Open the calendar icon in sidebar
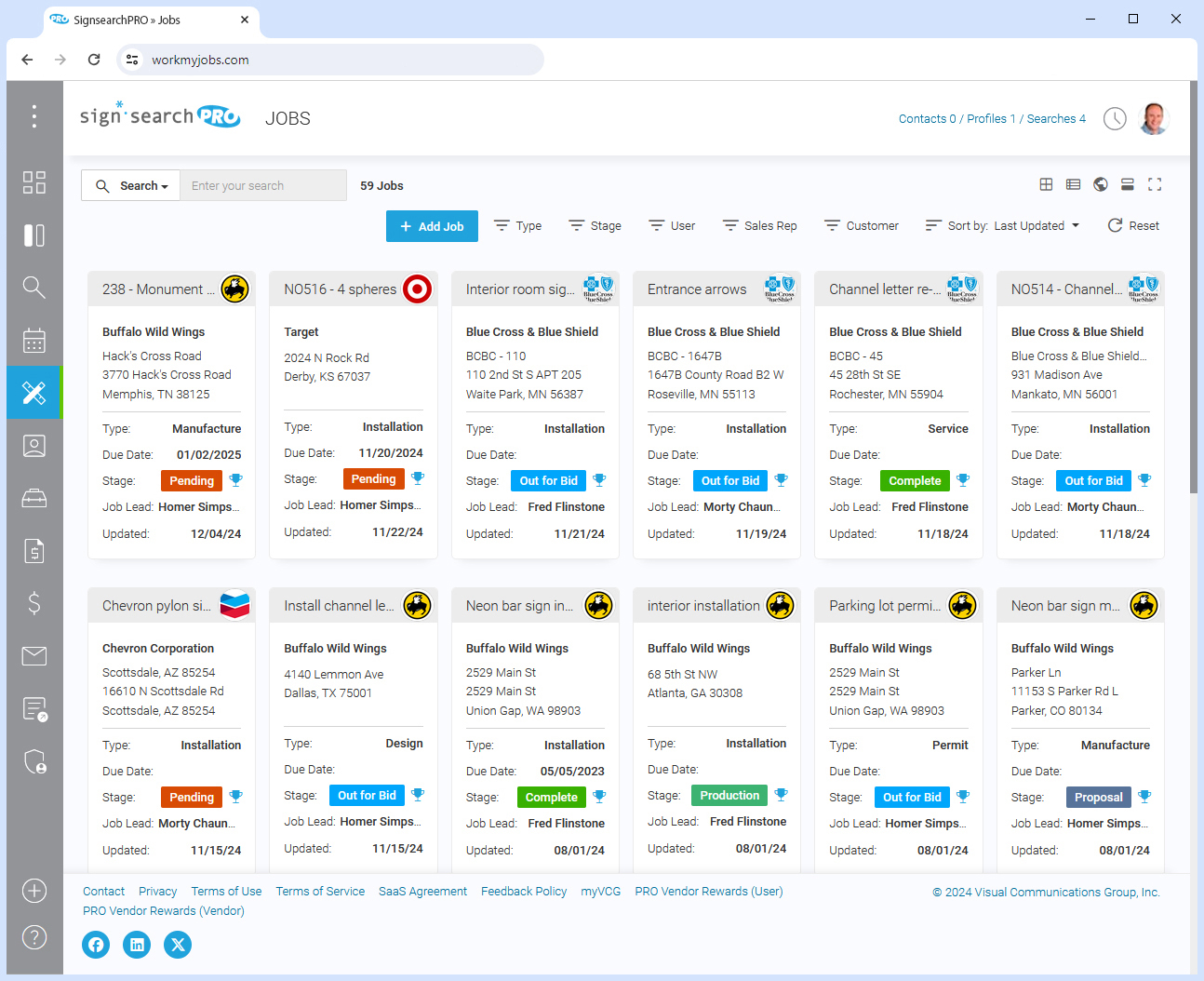The width and height of the screenshot is (1204, 981). (34, 341)
